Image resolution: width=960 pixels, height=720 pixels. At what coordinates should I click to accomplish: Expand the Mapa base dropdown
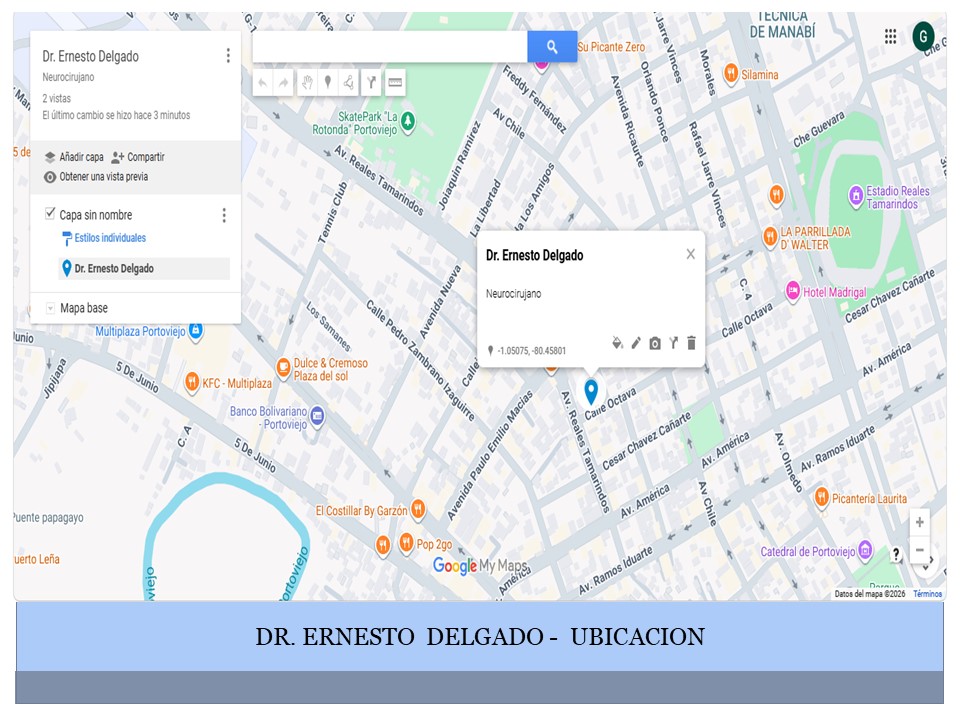50,308
